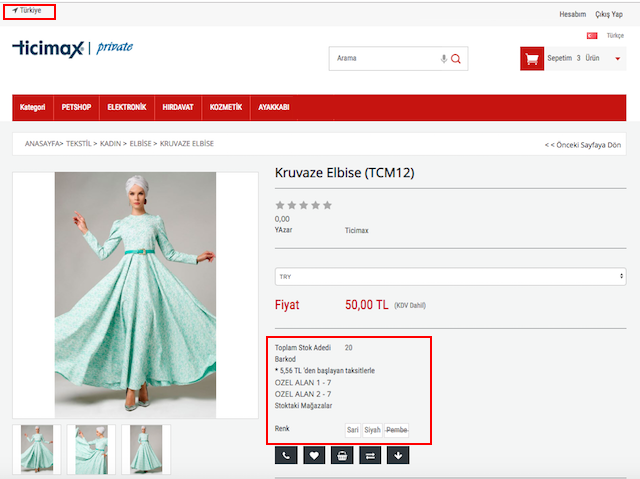Go back via Önceki Sayfaya Dön link
The image size is (640, 479).
583,144
